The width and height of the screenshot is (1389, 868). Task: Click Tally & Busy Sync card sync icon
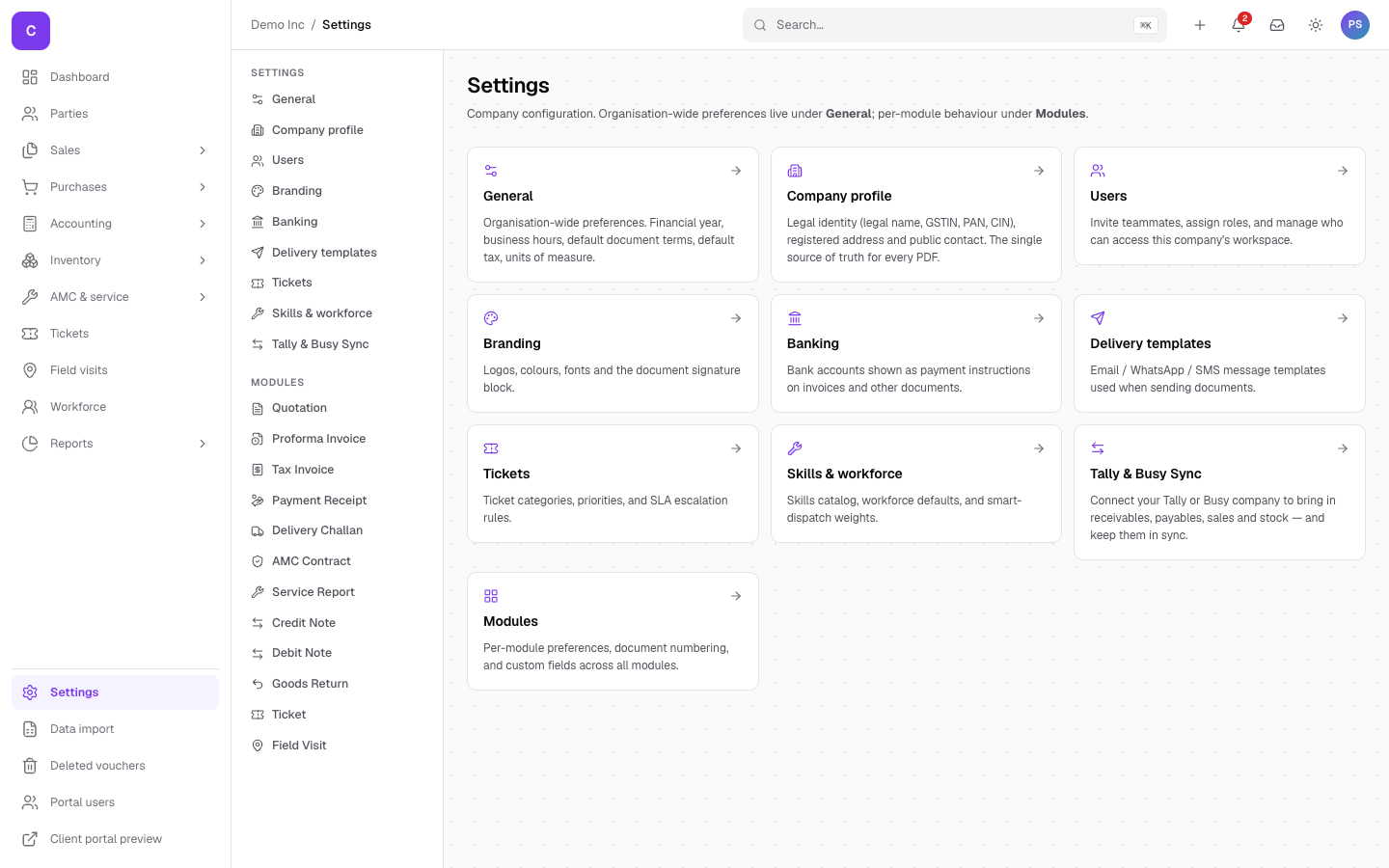pyautogui.click(x=1098, y=448)
